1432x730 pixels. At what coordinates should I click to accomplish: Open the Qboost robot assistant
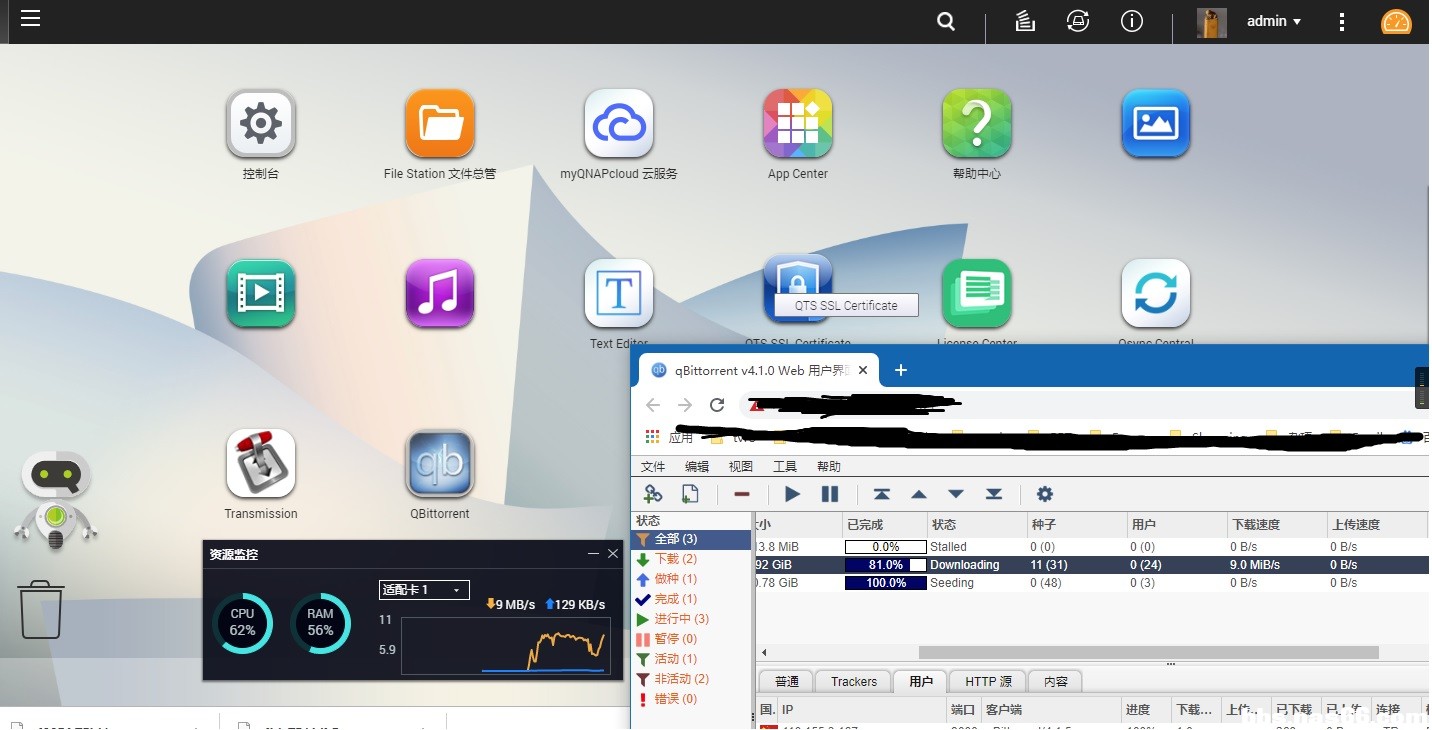pos(56,500)
